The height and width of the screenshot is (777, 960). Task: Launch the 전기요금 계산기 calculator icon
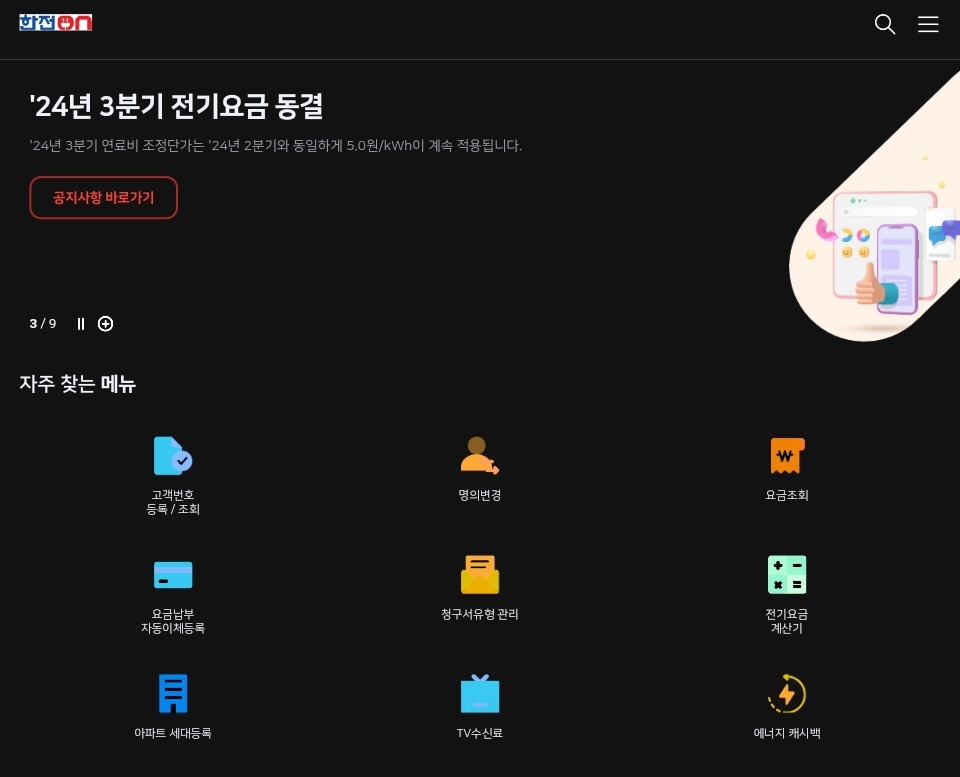click(787, 574)
